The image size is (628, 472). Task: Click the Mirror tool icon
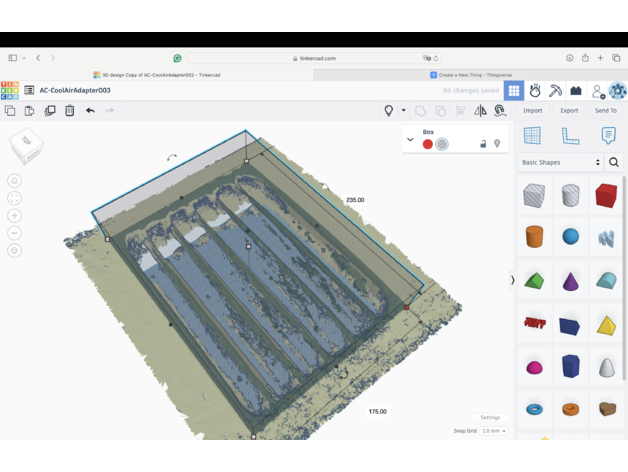tap(480, 111)
